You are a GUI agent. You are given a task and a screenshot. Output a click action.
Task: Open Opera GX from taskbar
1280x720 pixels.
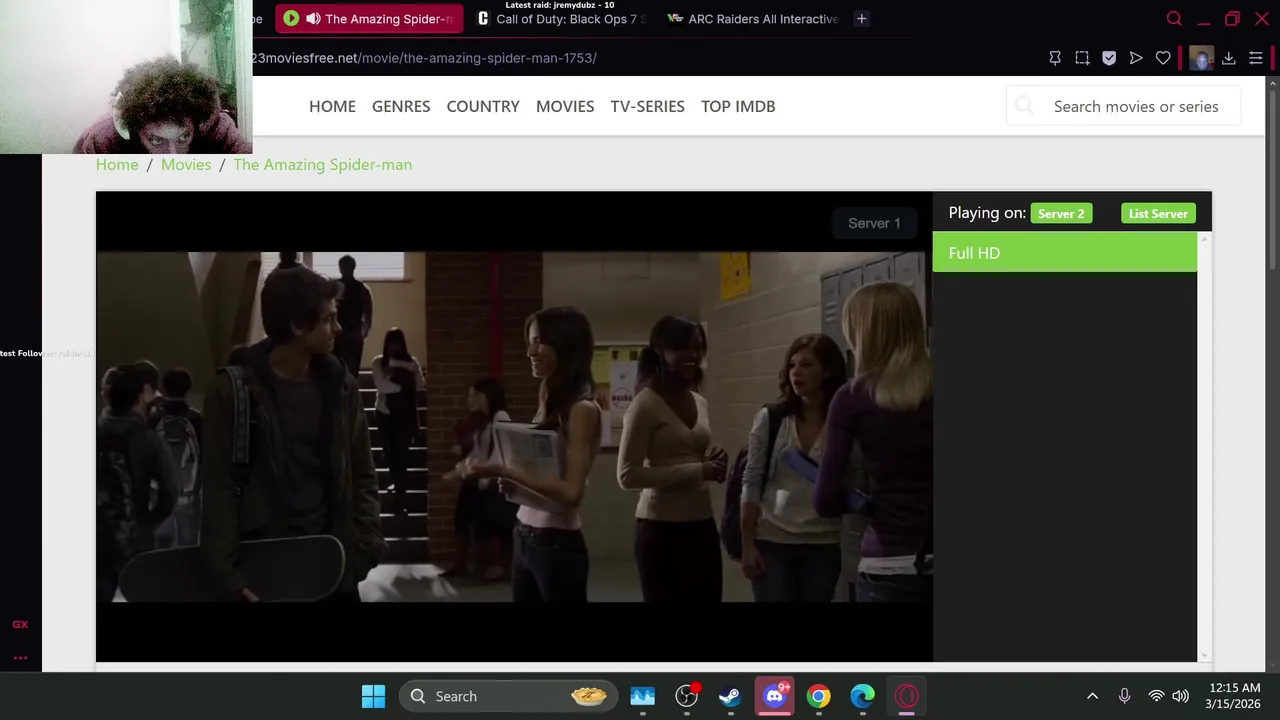point(907,696)
